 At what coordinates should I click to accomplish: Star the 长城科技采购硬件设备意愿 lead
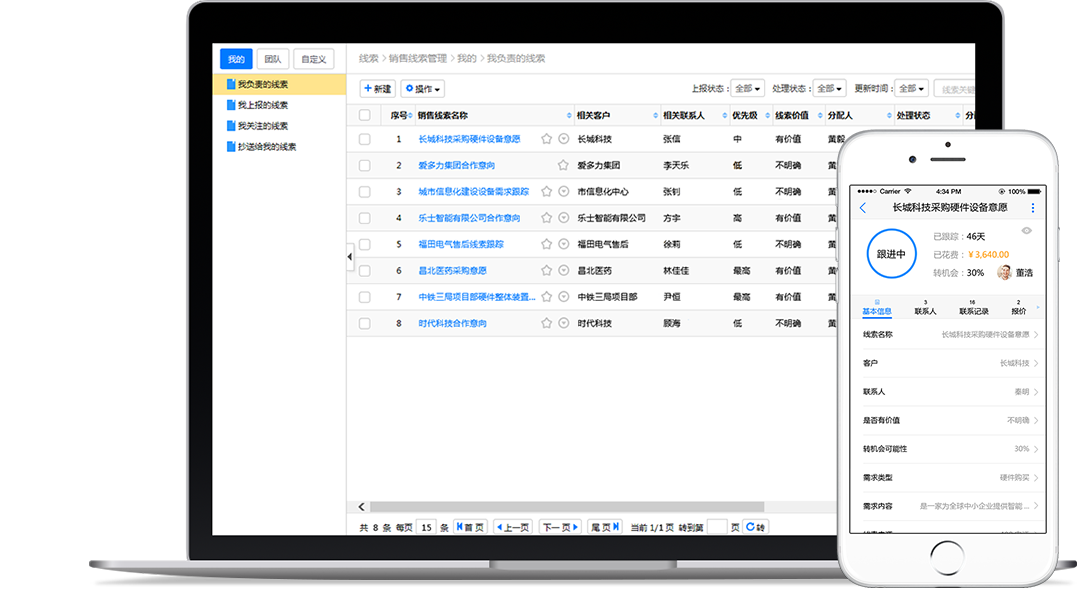(546, 139)
